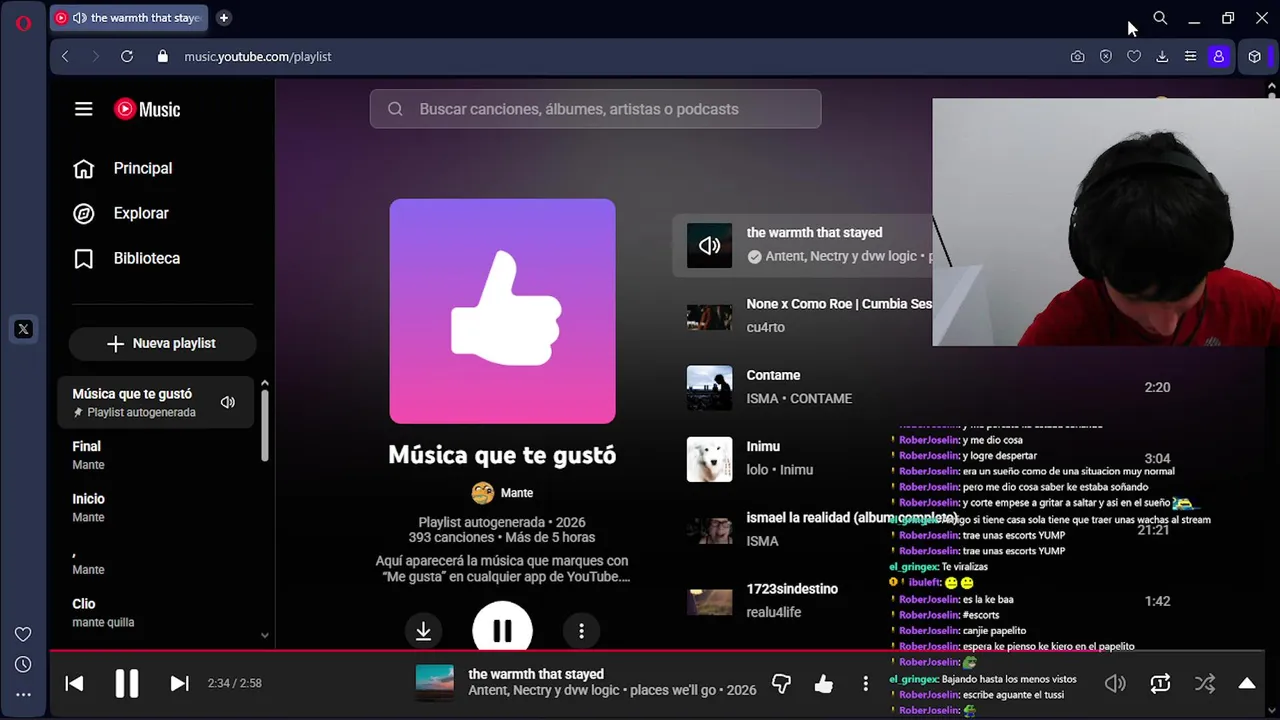Create a Nueva playlist
This screenshot has height=720, width=1280.
click(x=162, y=343)
